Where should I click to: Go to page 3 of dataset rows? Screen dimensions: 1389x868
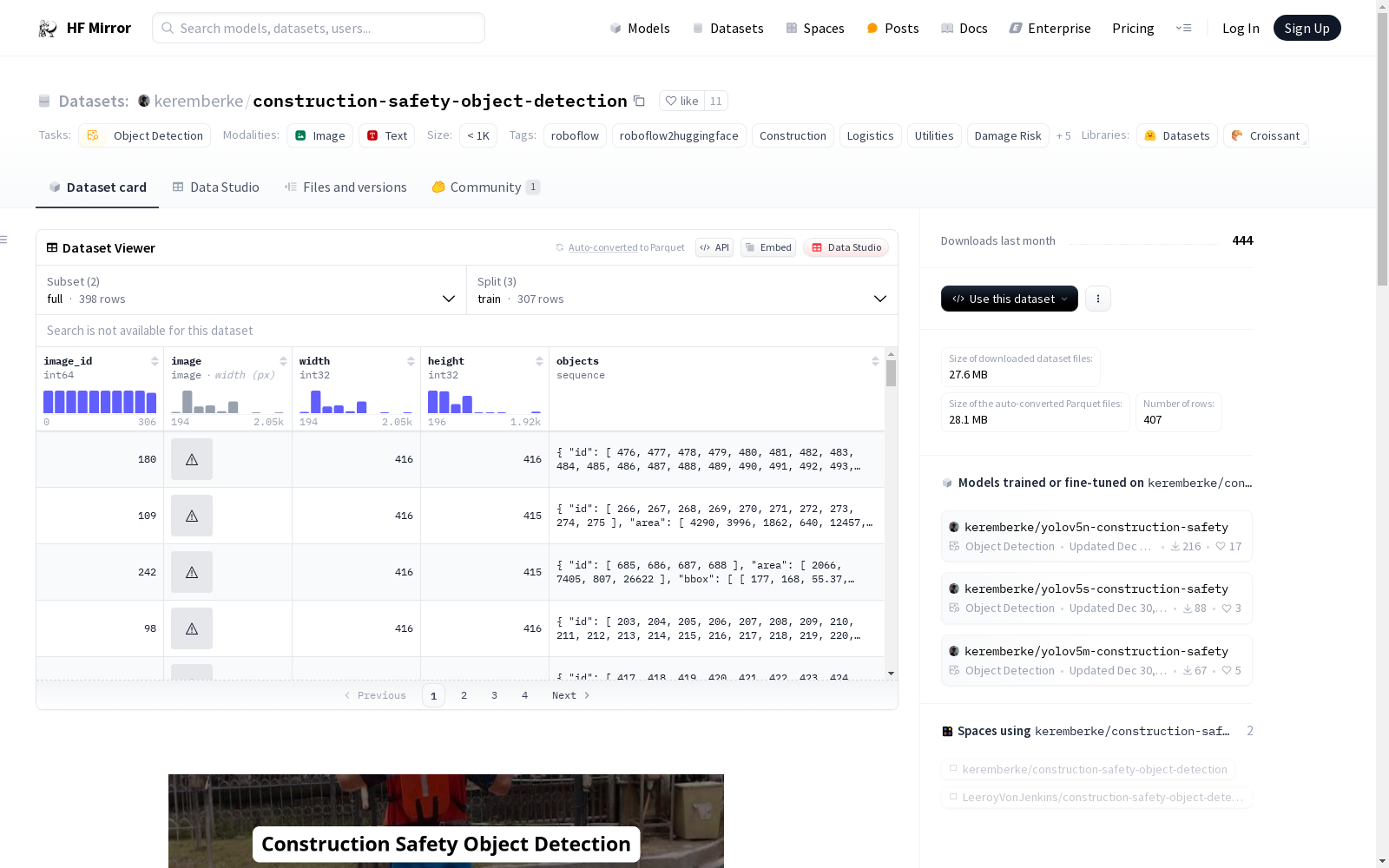[495, 695]
